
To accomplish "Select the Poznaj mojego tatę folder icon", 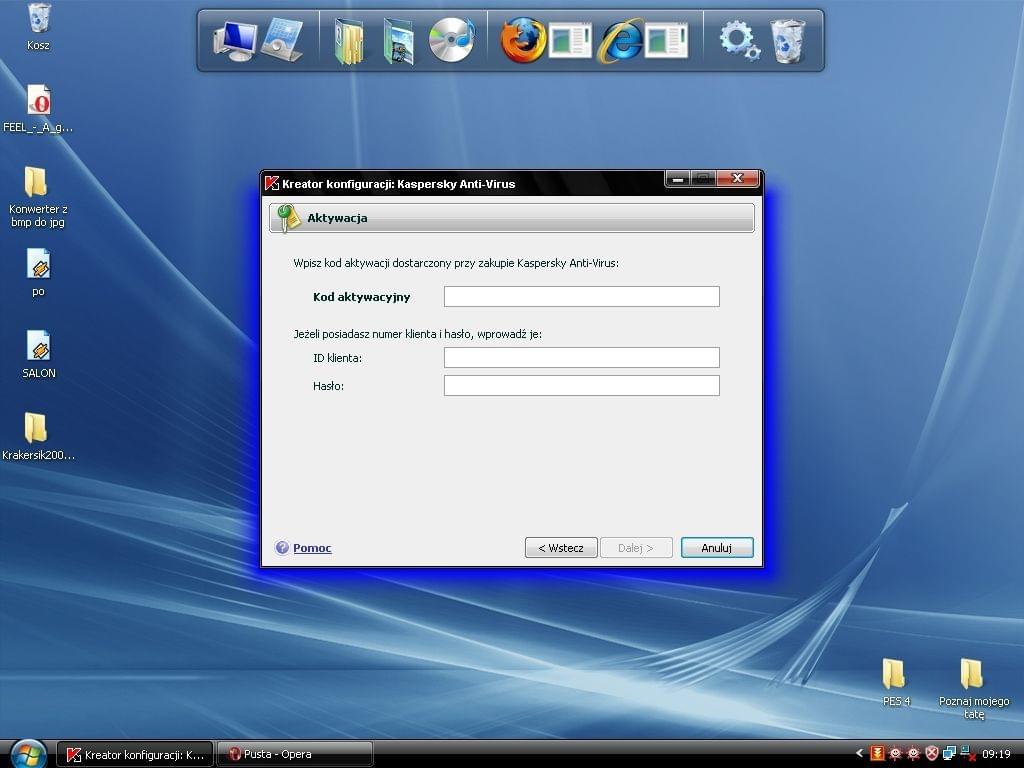I will [x=974, y=689].
